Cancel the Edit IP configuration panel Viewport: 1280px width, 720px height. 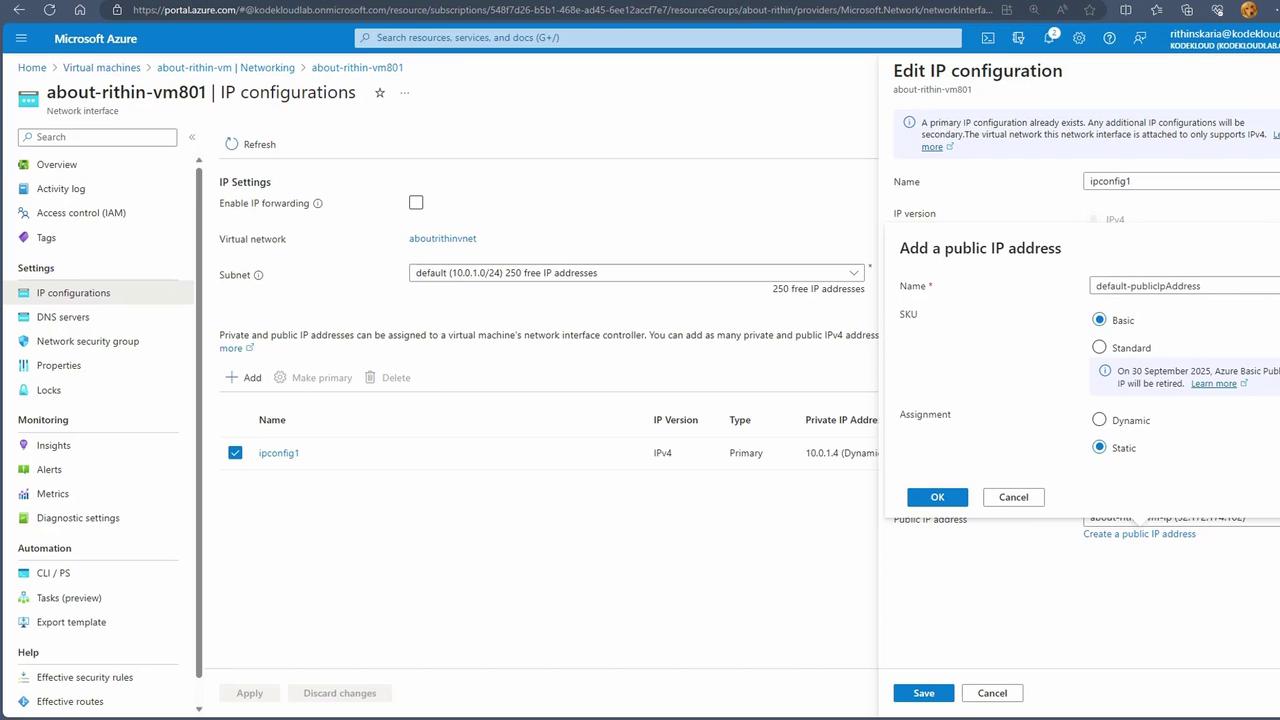[x=992, y=693]
